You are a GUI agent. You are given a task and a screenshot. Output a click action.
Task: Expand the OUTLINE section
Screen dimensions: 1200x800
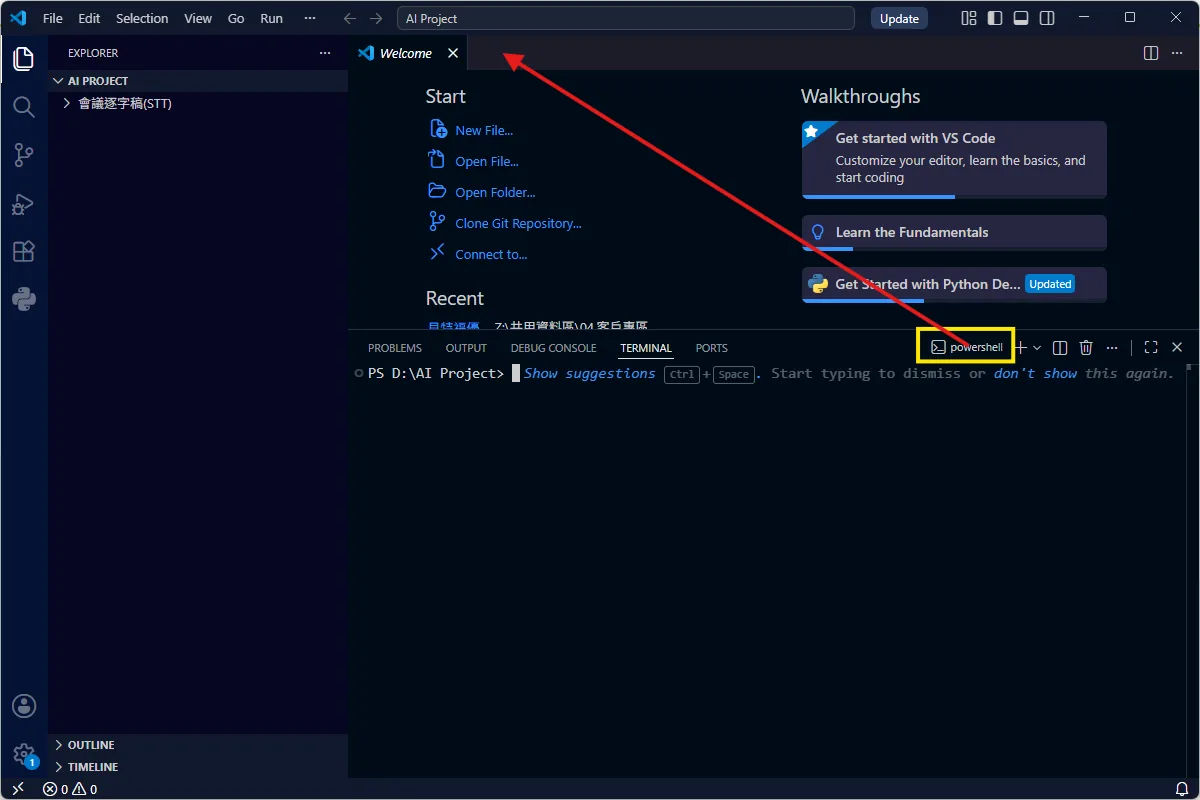point(198,745)
